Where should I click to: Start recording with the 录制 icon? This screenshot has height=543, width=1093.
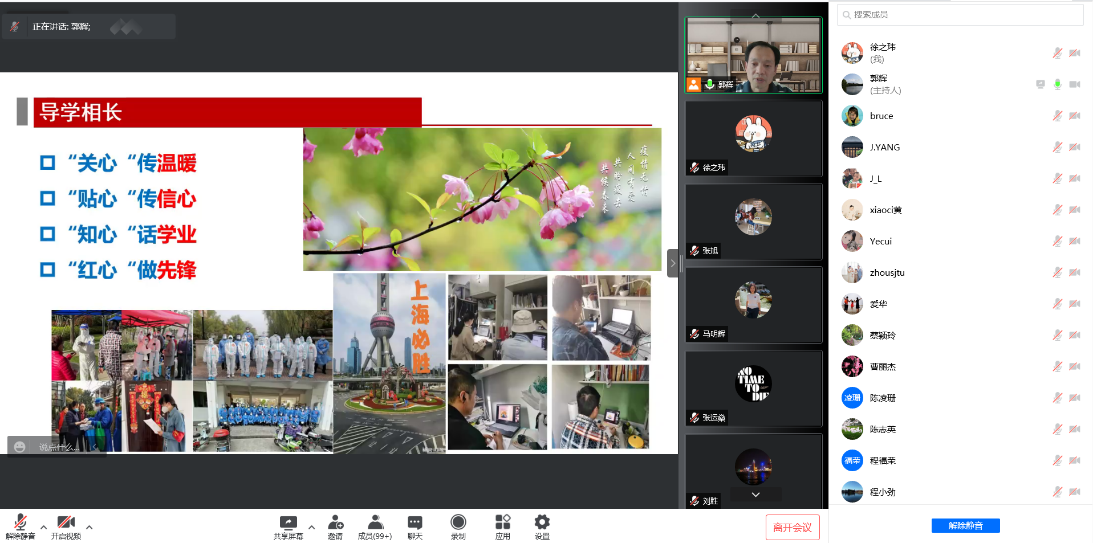click(458, 524)
